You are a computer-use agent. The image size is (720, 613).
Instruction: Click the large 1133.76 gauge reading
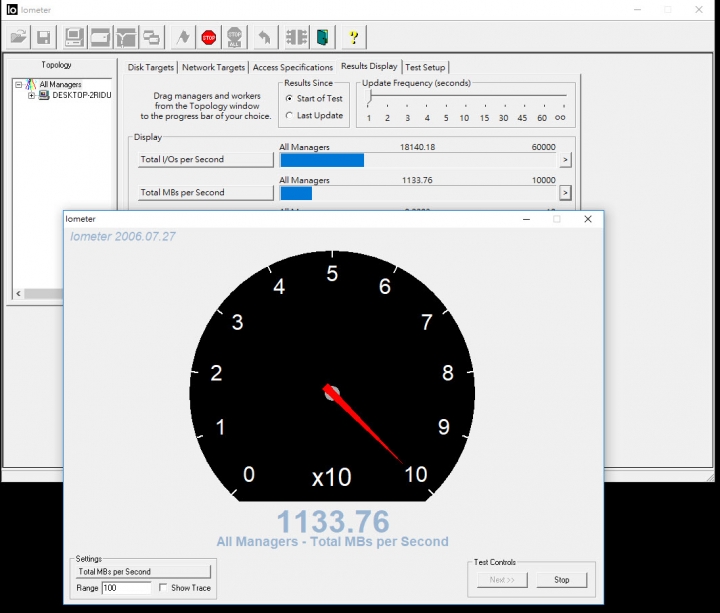click(x=333, y=522)
